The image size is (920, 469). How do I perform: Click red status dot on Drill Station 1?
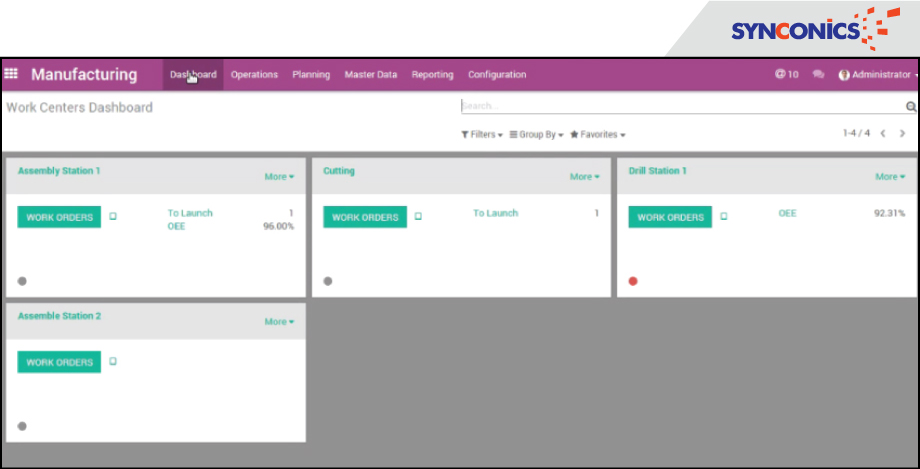click(633, 281)
